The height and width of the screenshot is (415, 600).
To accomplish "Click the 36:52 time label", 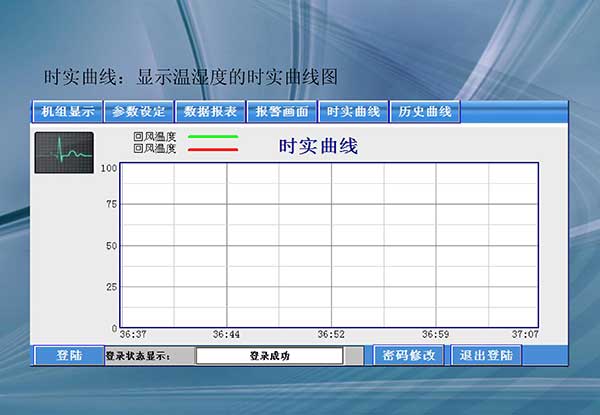I will (x=331, y=334).
